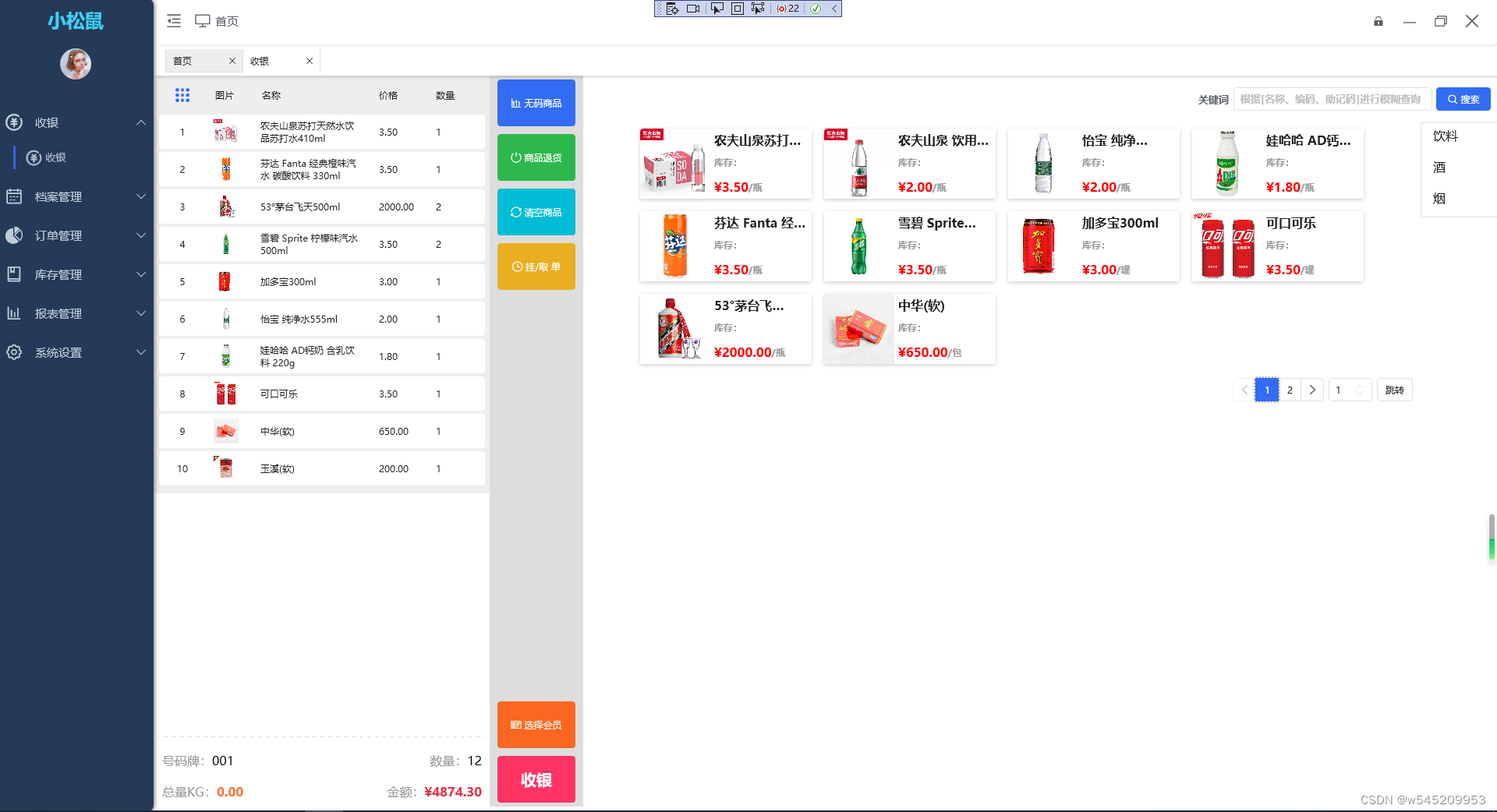Expand the 系统设置 menu chevron
Screen dimensions: 1497x812
[x=141, y=352]
